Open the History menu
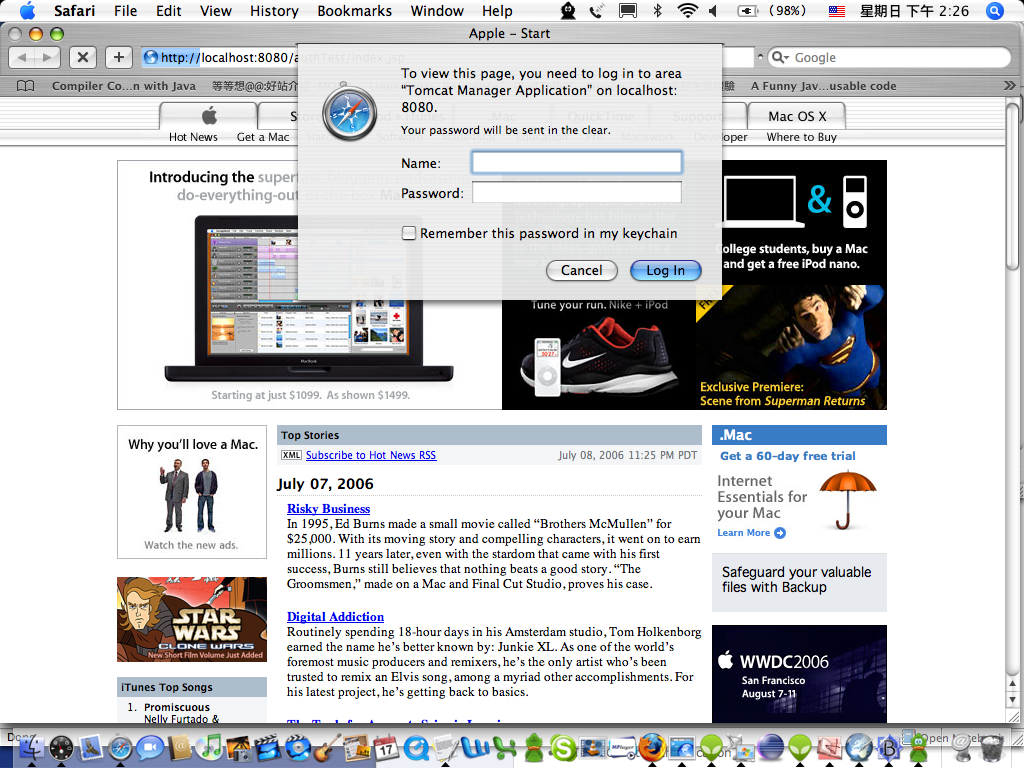 (x=274, y=11)
